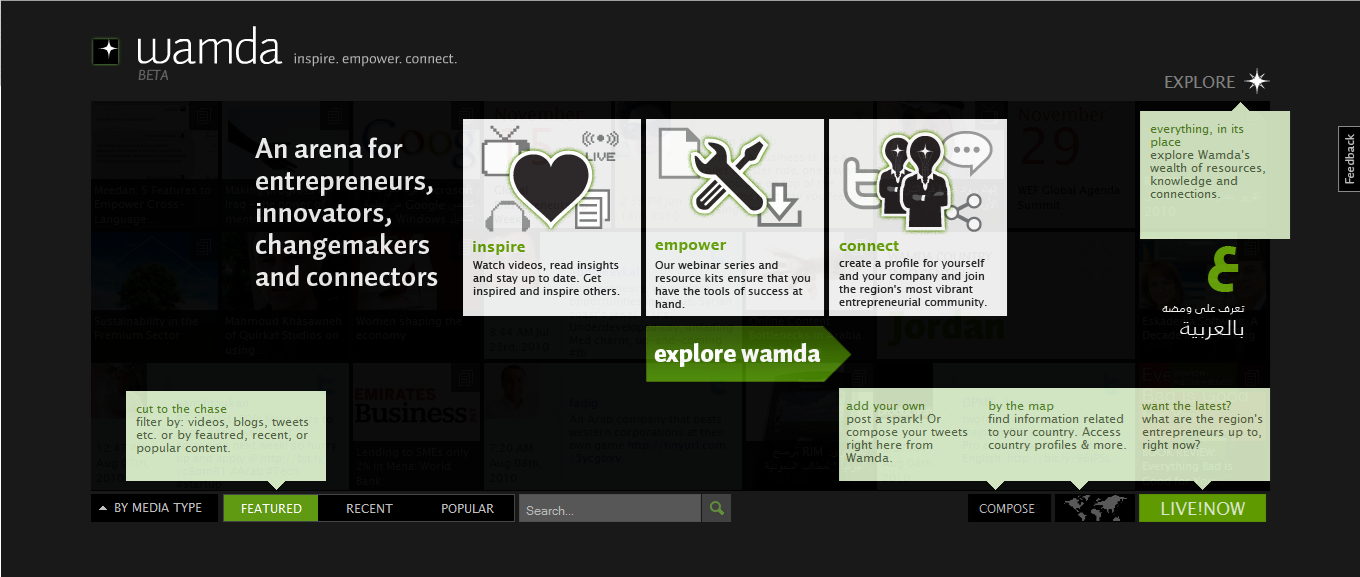The width and height of the screenshot is (1360, 577).
Task: Open the connect heading link
Action: (869, 246)
